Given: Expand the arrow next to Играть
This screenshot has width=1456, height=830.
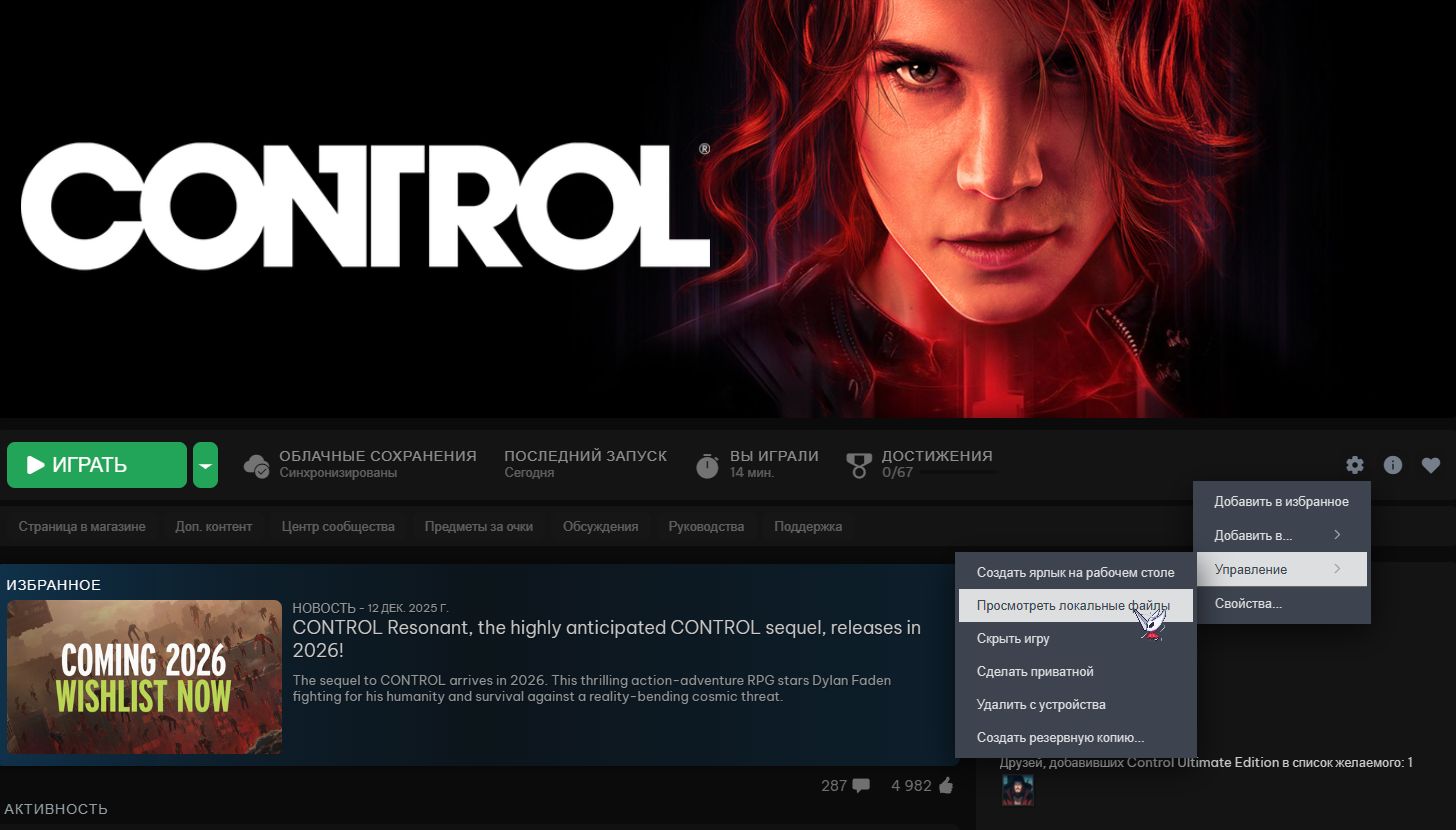Looking at the screenshot, I should point(205,465).
